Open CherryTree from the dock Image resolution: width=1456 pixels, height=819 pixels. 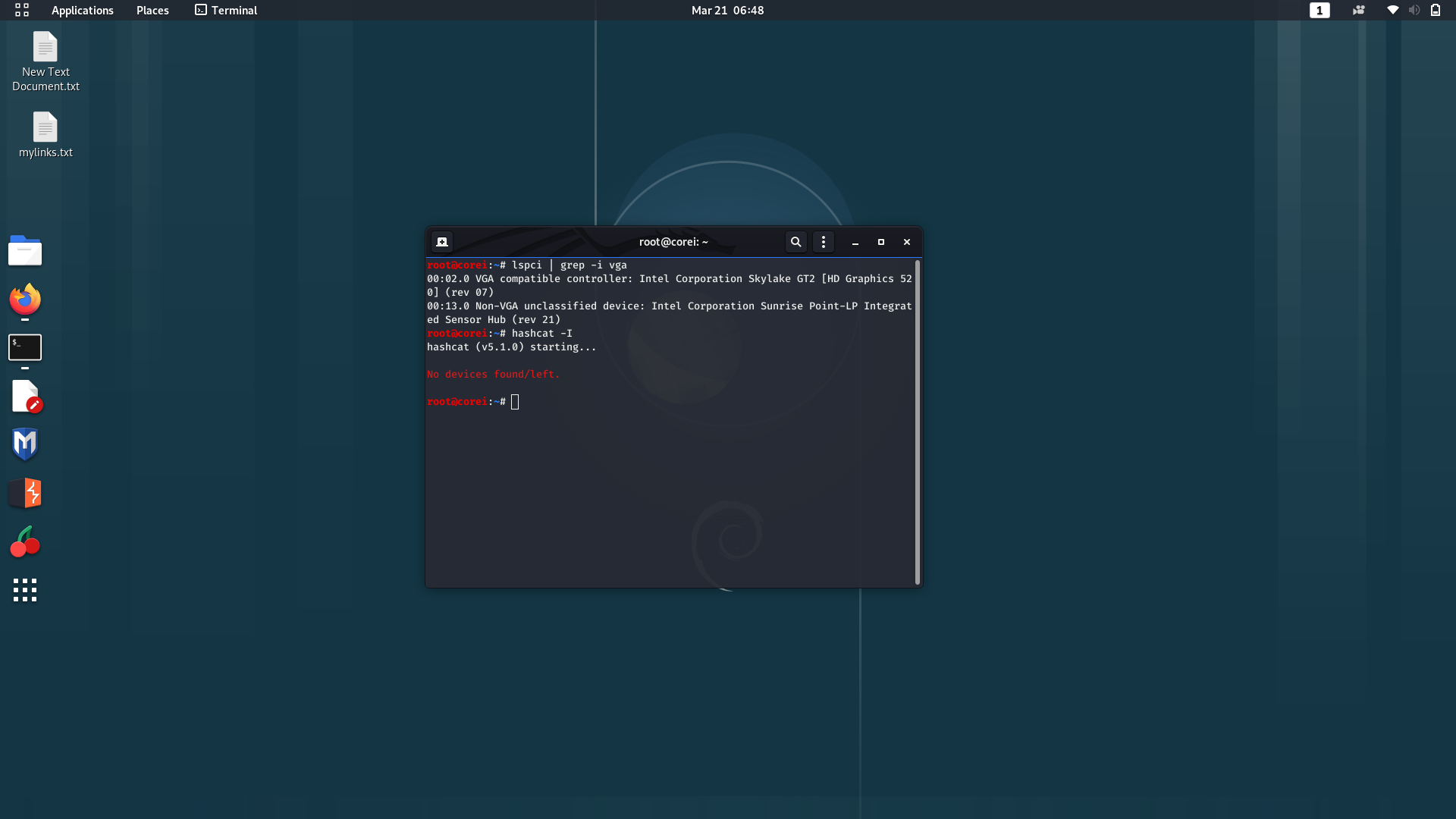pyautogui.click(x=25, y=541)
